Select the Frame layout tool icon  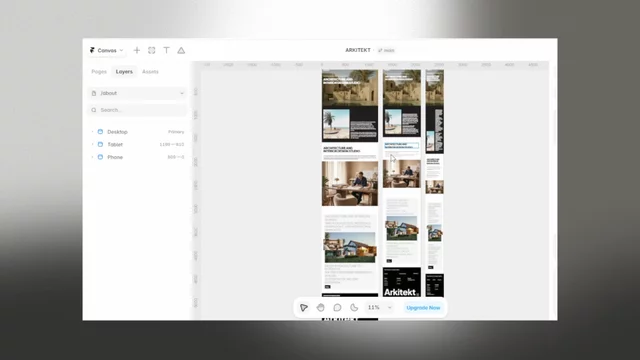click(x=152, y=50)
